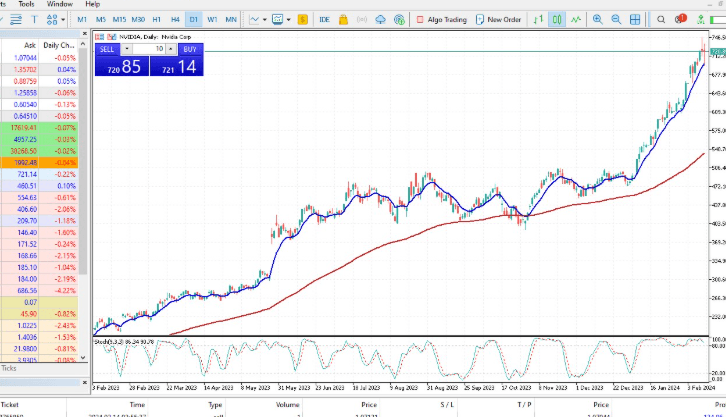Select the Text label drawing tool
The height and width of the screenshot is (417, 726).
[x=34, y=19]
